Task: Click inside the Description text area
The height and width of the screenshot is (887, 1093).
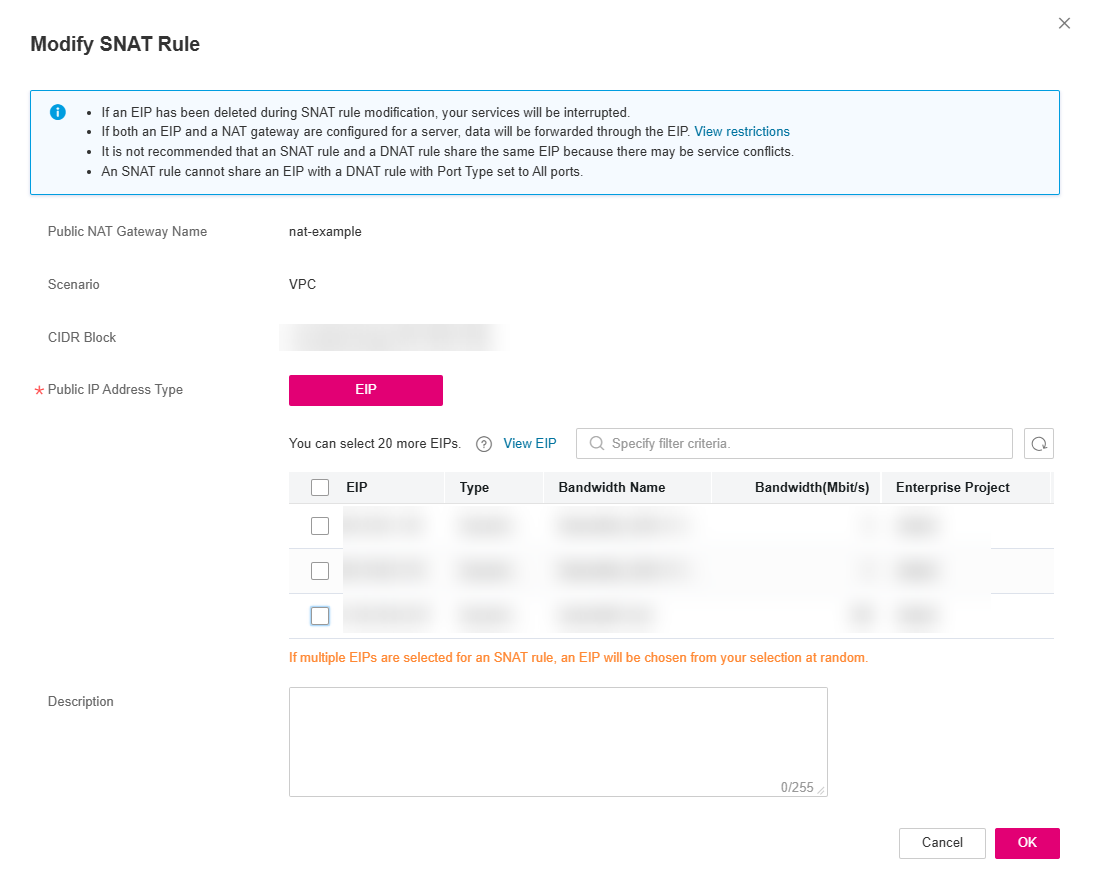Action: pos(558,742)
